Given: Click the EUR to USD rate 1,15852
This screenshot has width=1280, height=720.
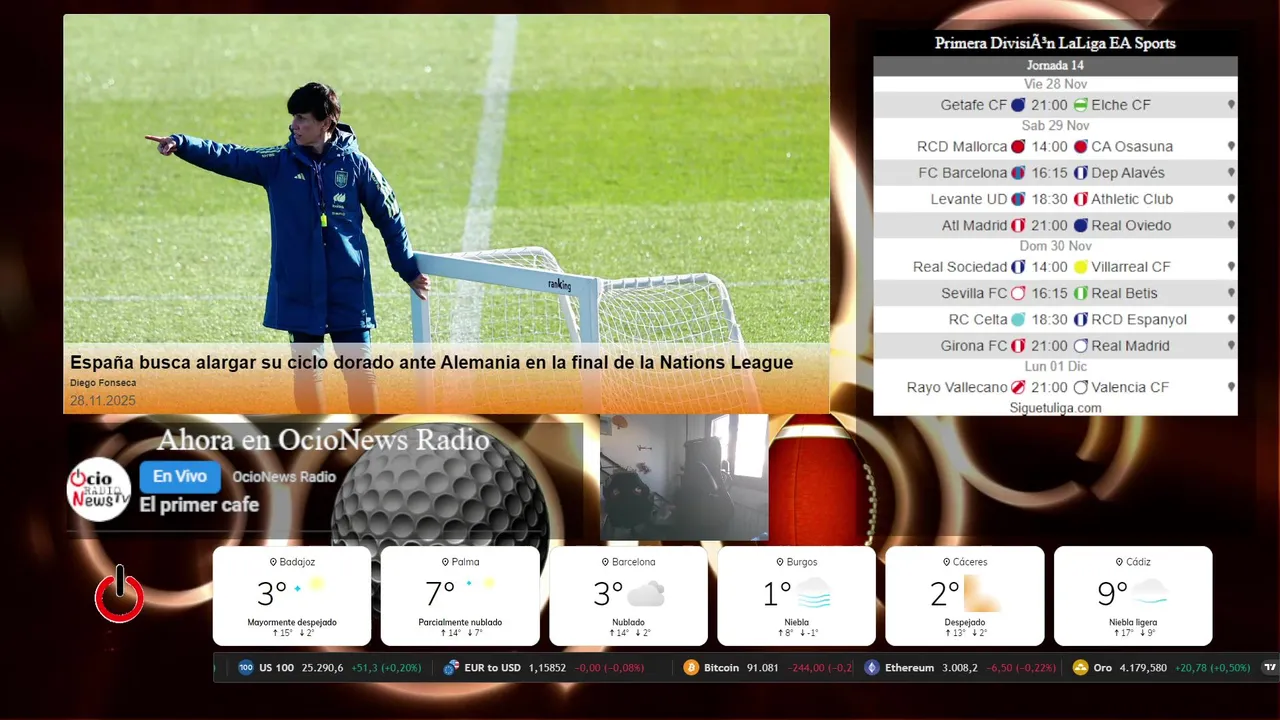Looking at the screenshot, I should click(x=547, y=668).
